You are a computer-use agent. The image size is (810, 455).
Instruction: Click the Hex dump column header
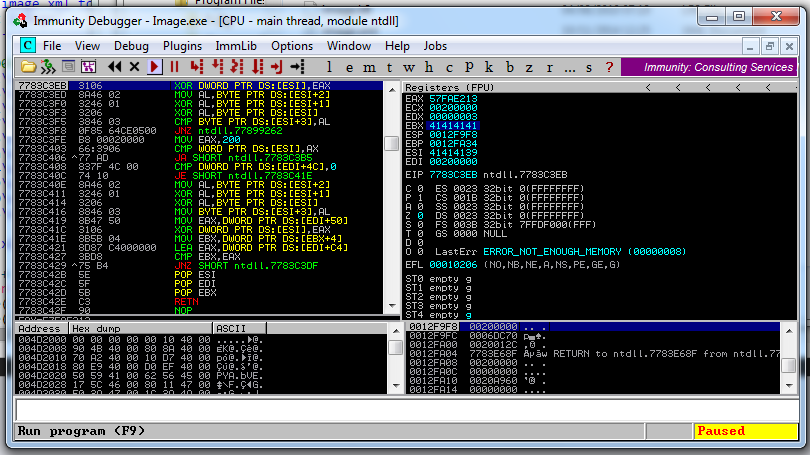coord(141,328)
